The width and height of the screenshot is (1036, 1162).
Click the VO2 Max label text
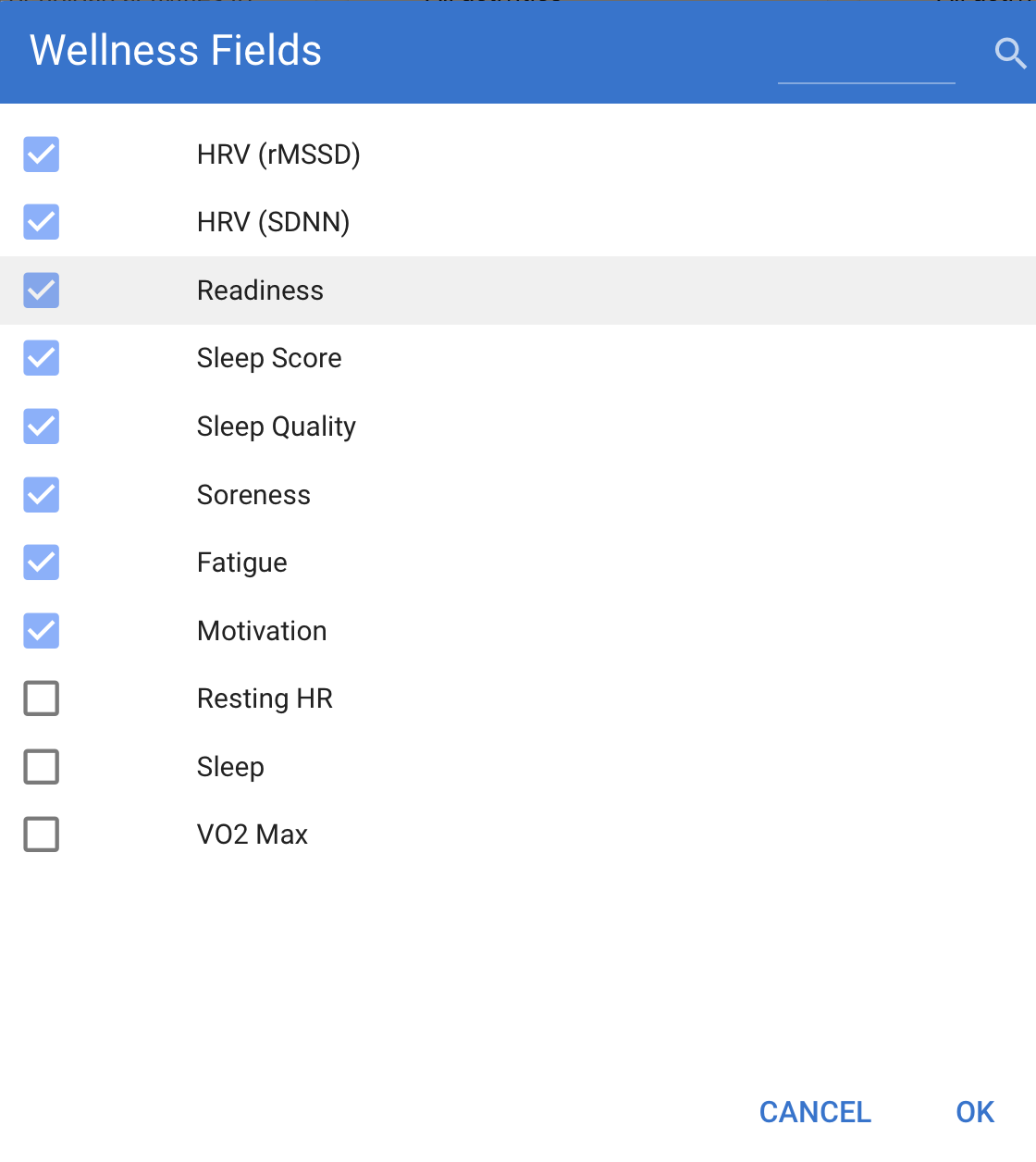(x=252, y=834)
